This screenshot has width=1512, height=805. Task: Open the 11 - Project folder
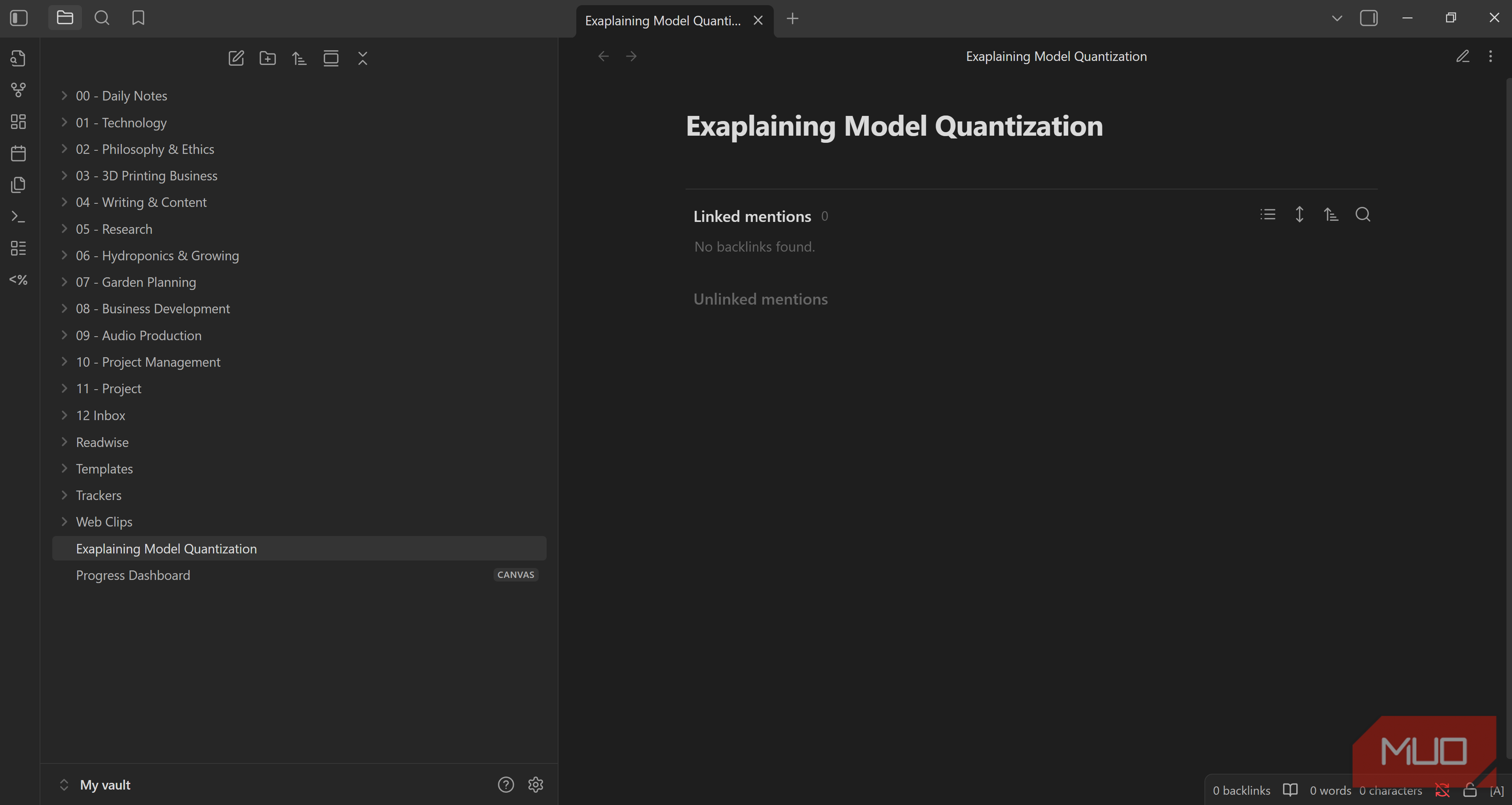[x=299, y=388]
